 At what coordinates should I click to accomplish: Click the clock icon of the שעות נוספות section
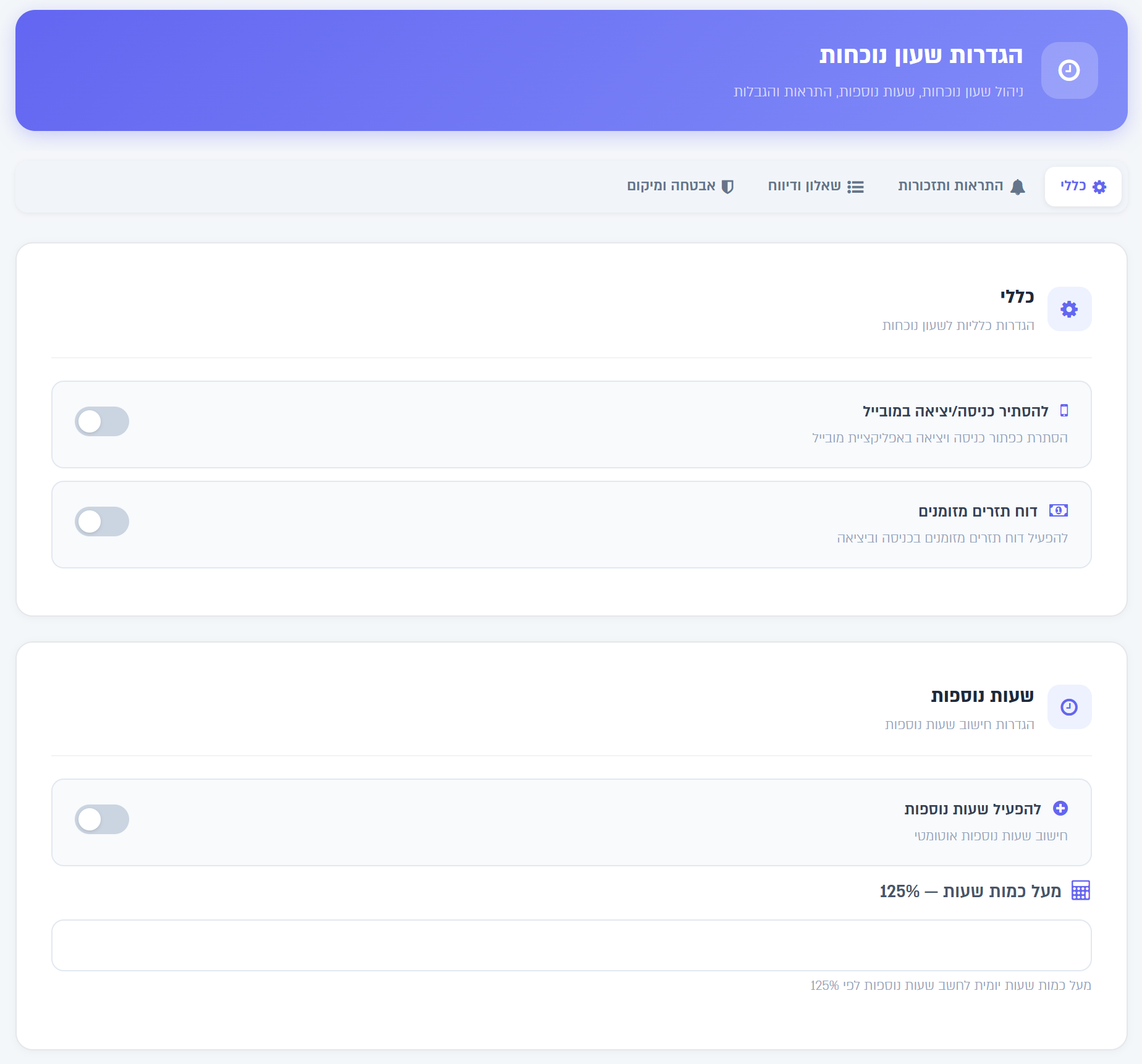[1069, 707]
